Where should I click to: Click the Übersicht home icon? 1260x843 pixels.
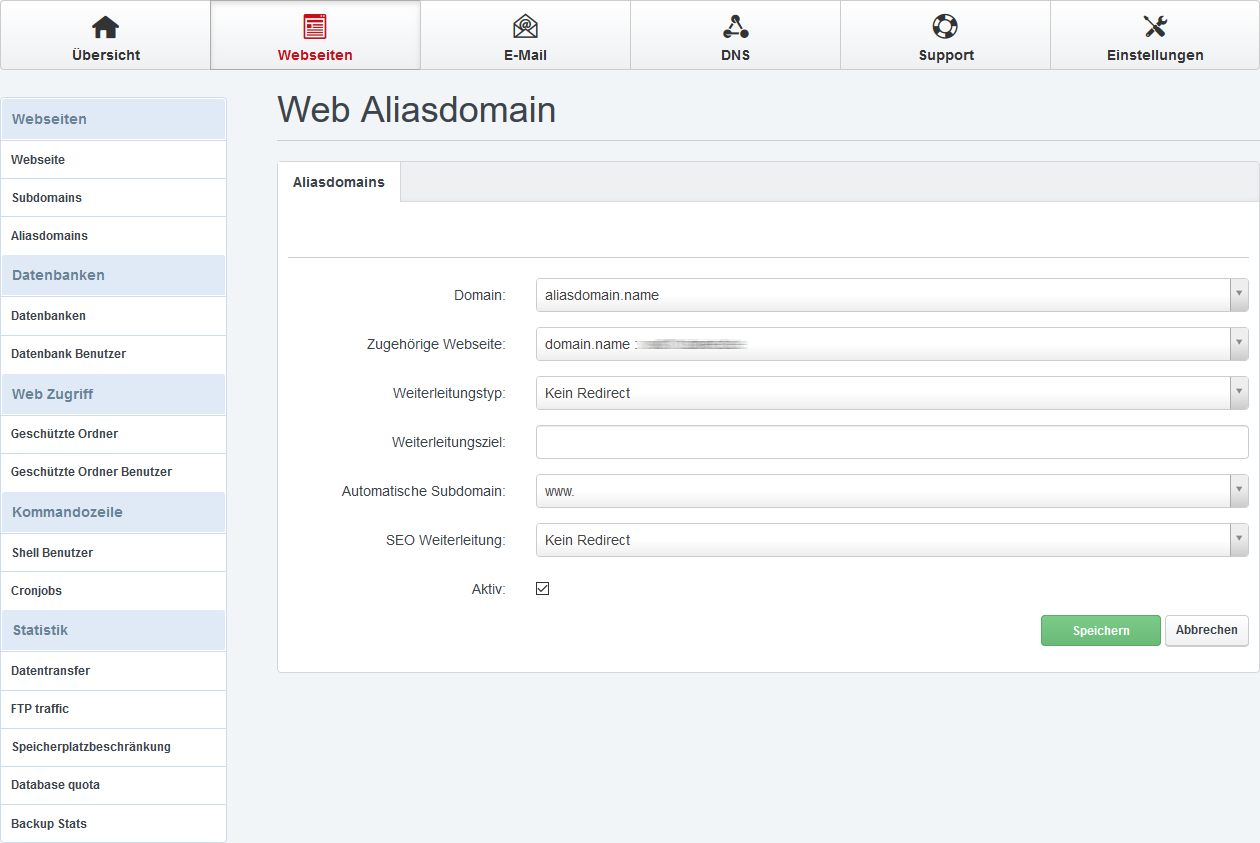105,27
